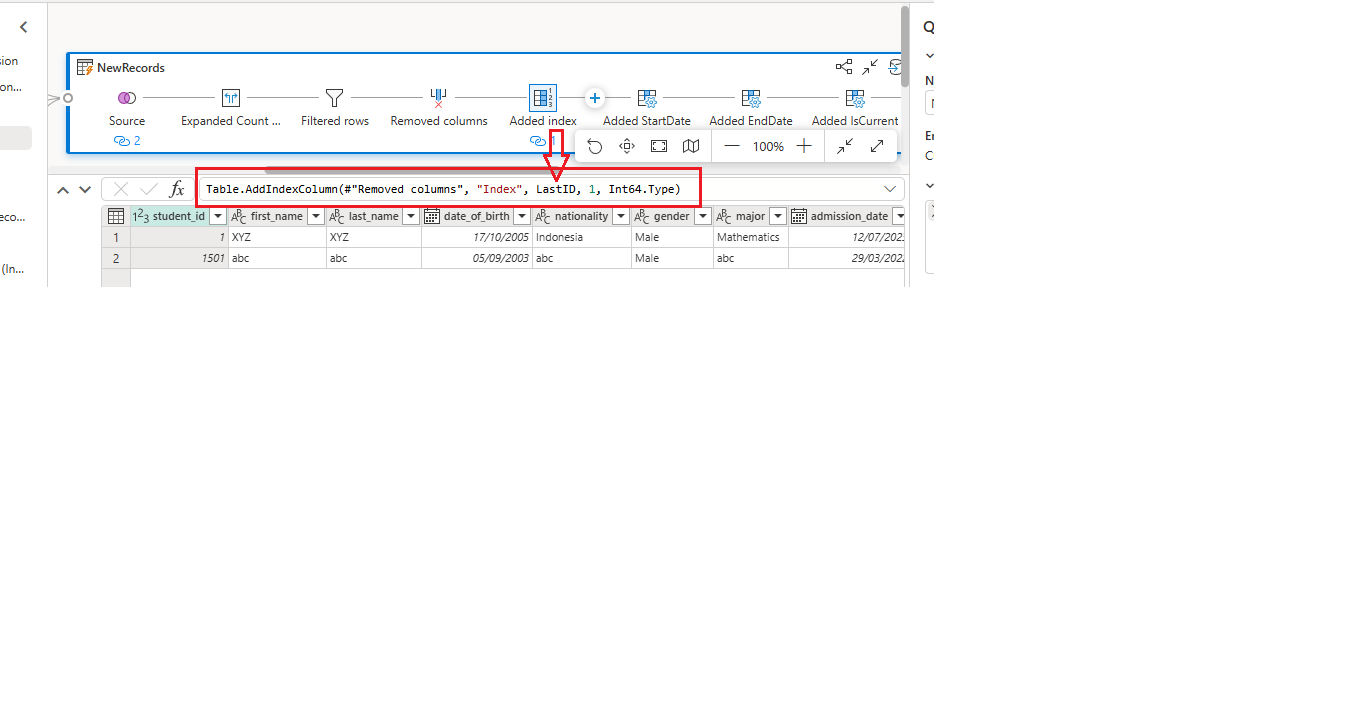Toggle the diagram mini-map
The height and width of the screenshot is (724, 1364).
click(x=691, y=146)
